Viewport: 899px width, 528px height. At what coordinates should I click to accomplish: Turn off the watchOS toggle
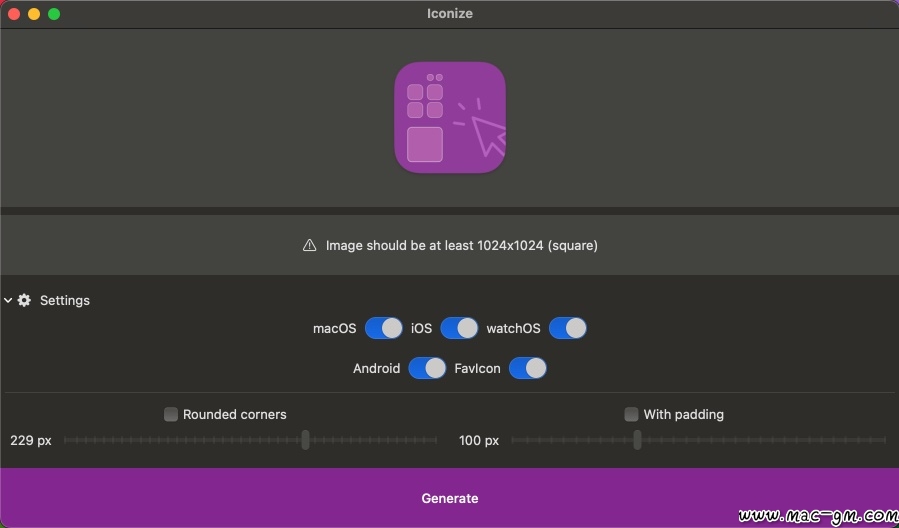tap(567, 328)
